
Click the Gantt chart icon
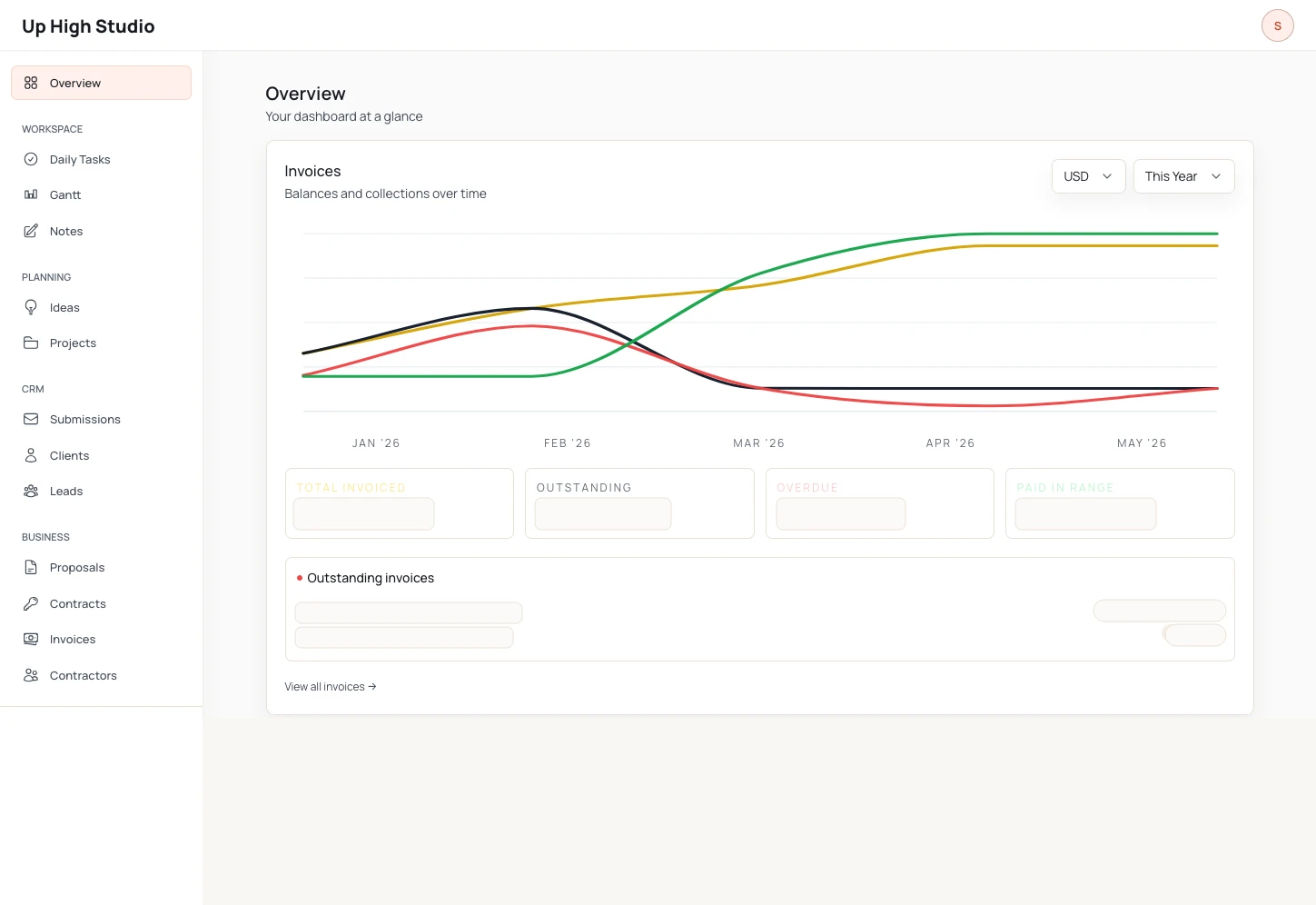[x=31, y=194]
